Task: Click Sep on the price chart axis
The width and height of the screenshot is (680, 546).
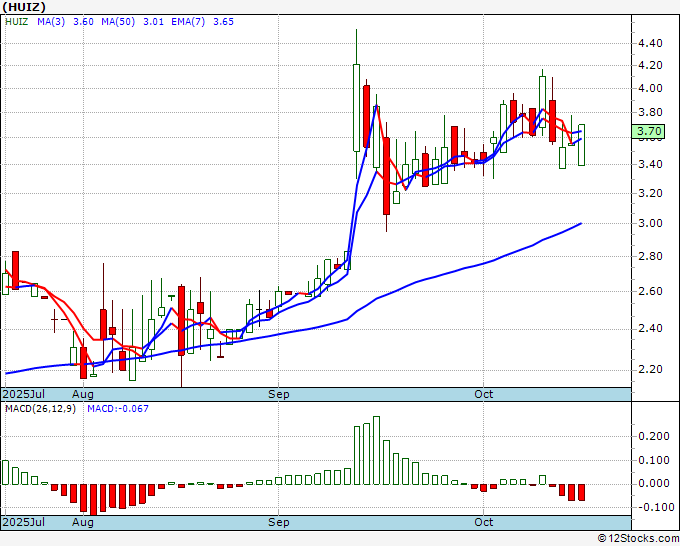Action: coord(278,395)
